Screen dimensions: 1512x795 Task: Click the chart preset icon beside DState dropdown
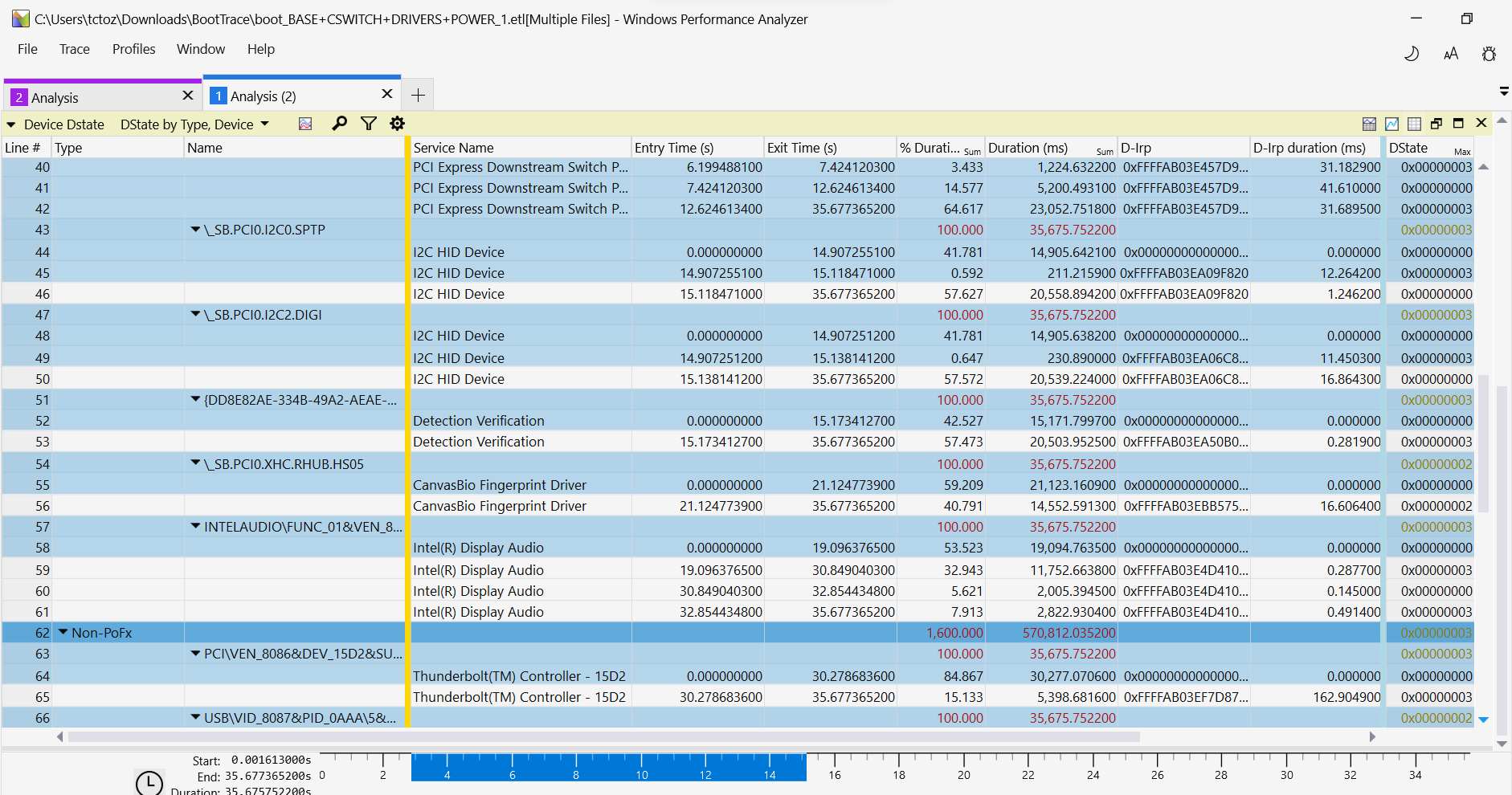click(305, 124)
